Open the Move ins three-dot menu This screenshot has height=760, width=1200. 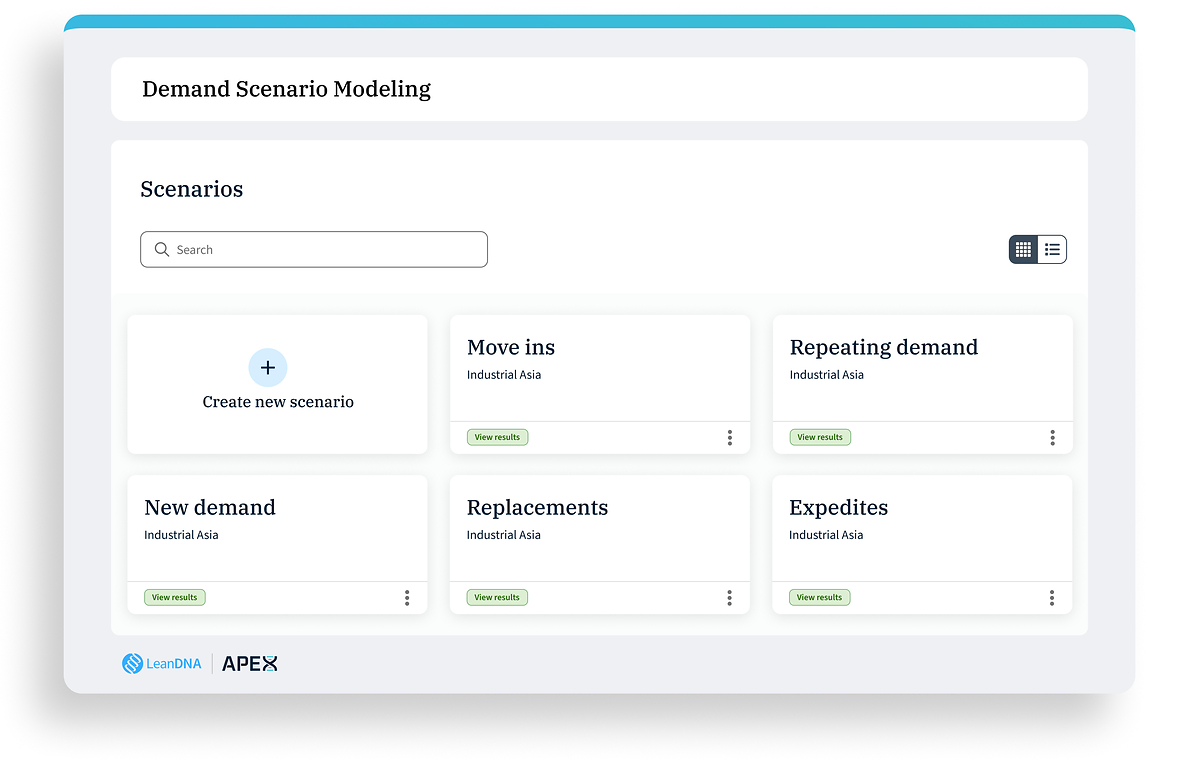730,437
